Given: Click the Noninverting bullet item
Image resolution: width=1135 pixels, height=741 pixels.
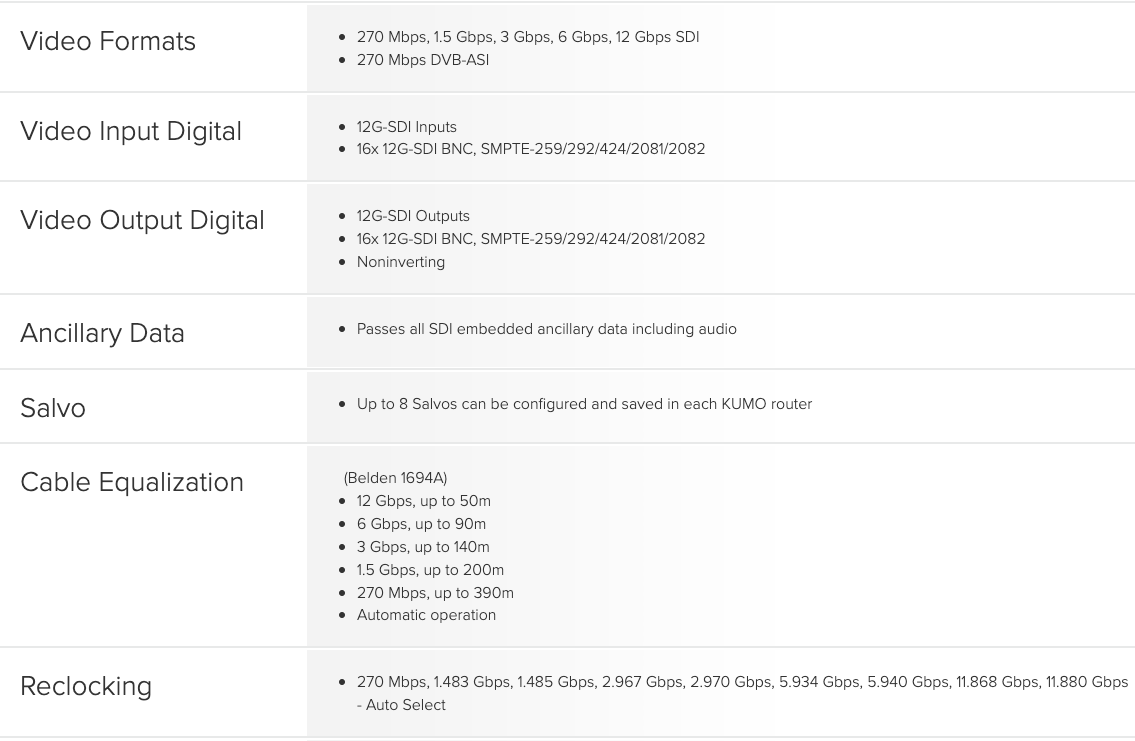Looking at the screenshot, I should click(401, 262).
